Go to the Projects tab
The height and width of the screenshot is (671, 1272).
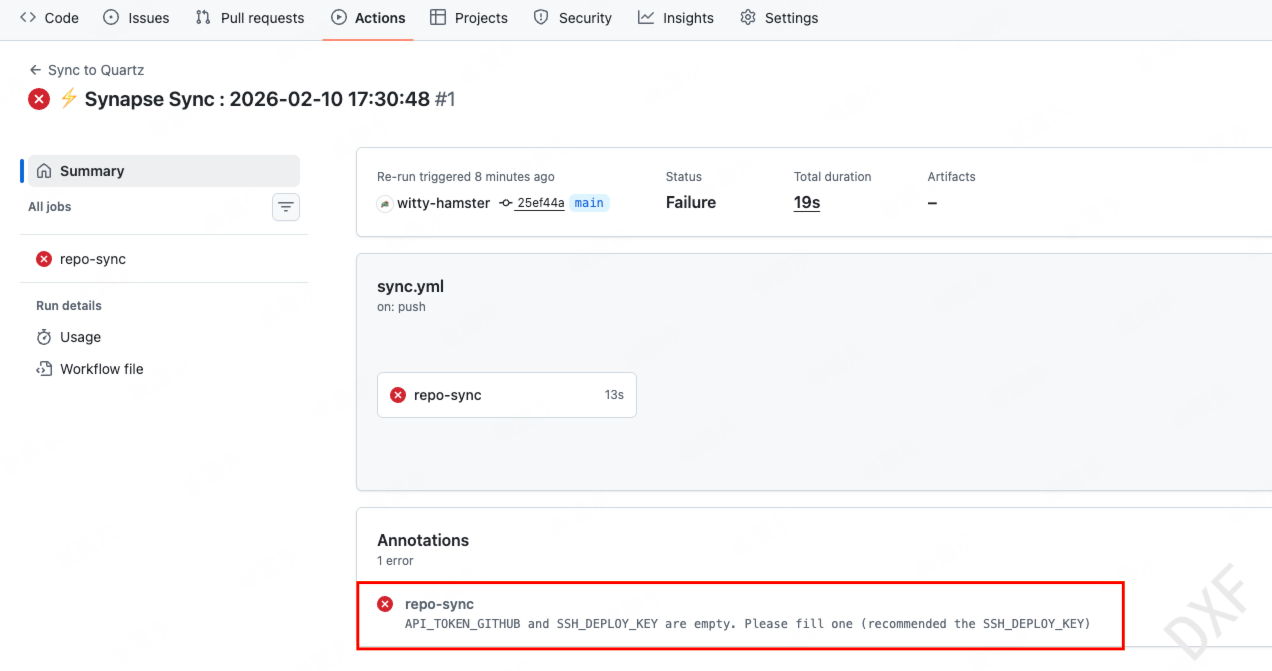point(469,18)
